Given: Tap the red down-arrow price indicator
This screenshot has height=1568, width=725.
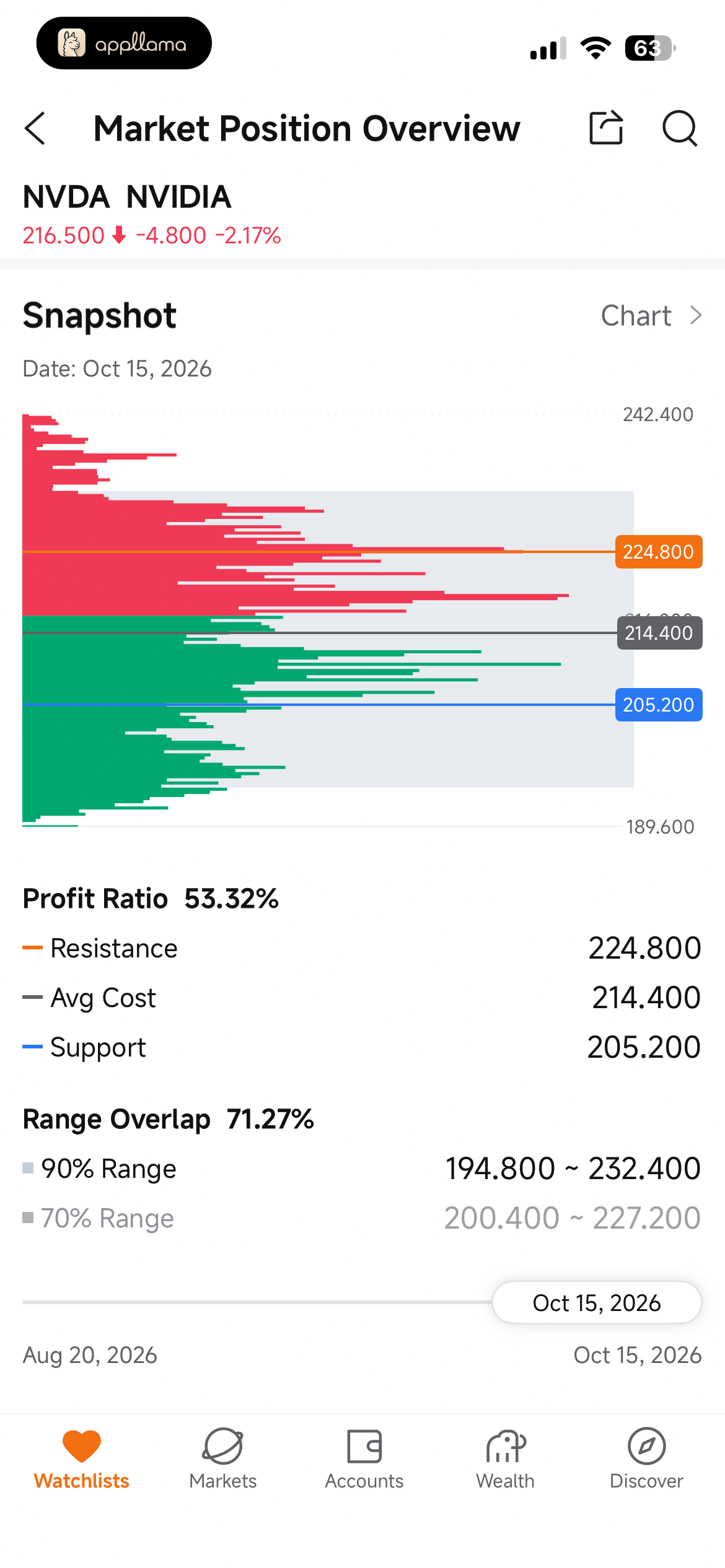Looking at the screenshot, I should point(119,235).
